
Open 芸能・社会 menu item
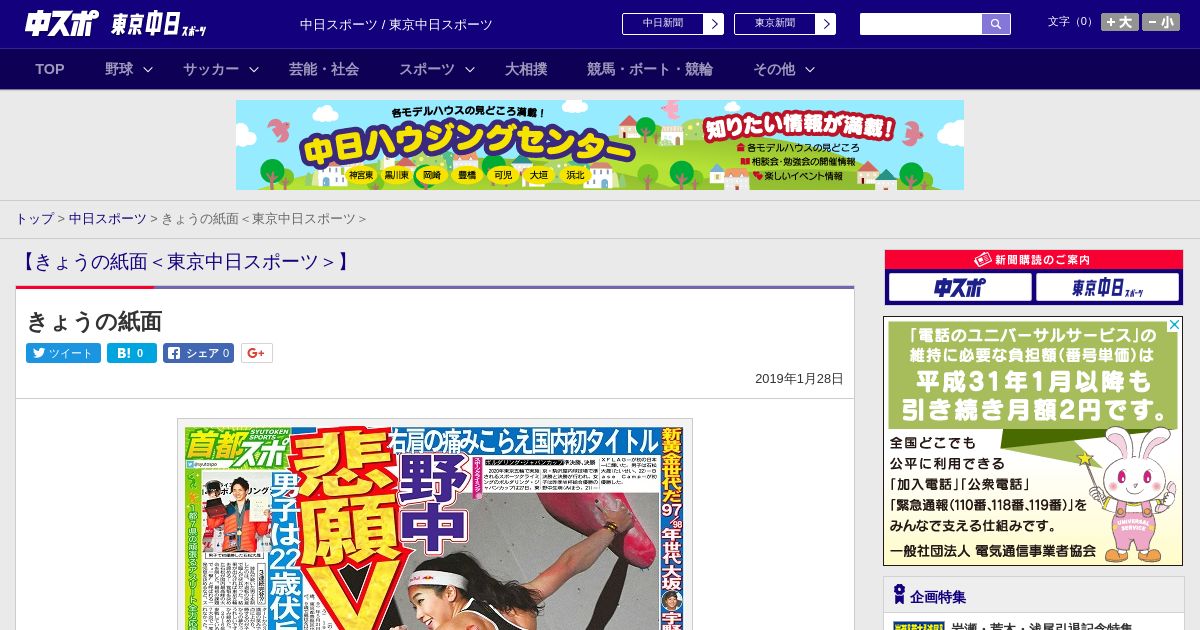click(324, 69)
